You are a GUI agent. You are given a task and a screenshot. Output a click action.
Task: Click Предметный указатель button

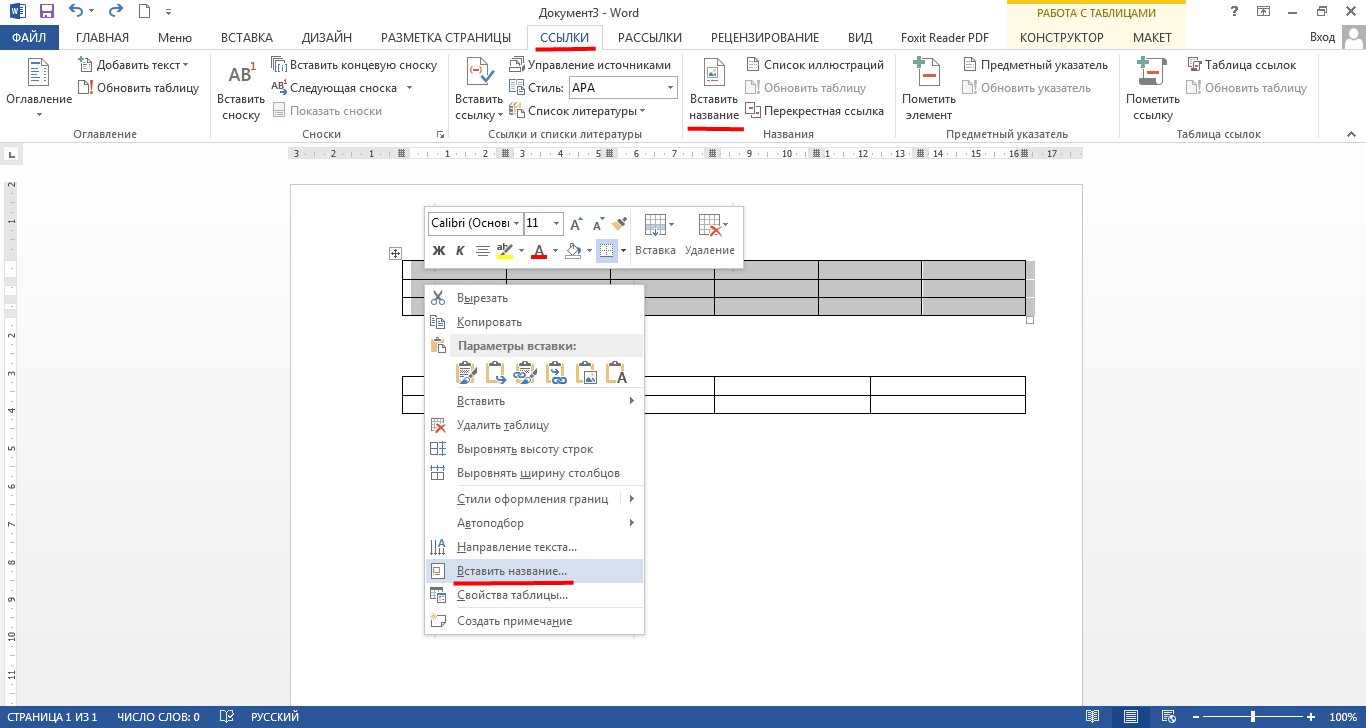click(x=1035, y=65)
